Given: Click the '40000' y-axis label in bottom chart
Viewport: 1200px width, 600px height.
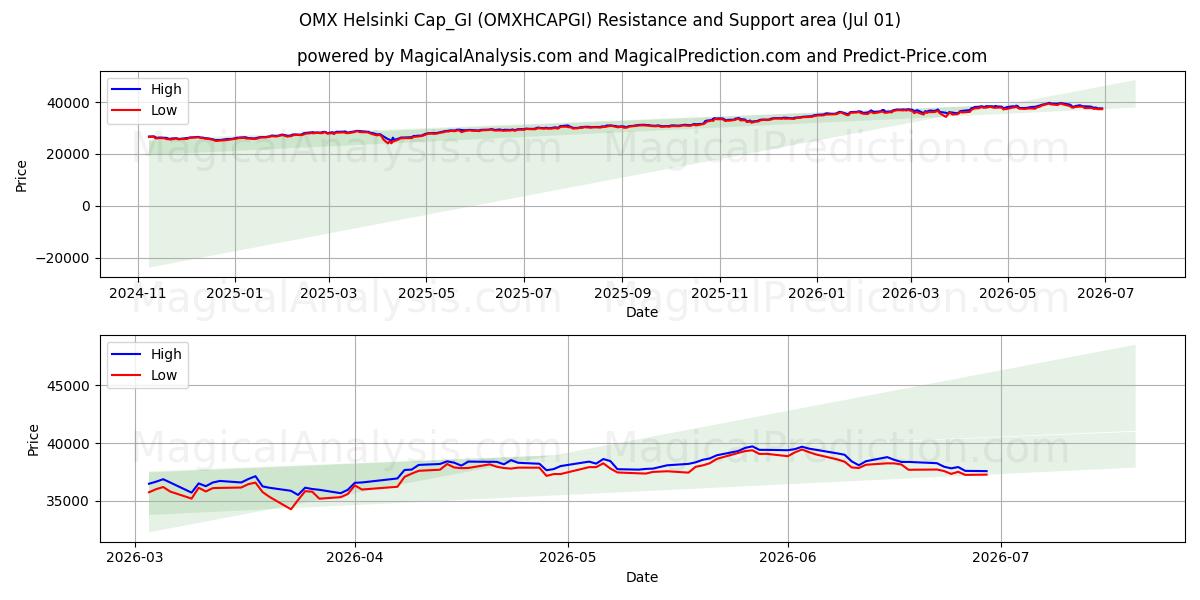Looking at the screenshot, I should pyautogui.click(x=70, y=444).
